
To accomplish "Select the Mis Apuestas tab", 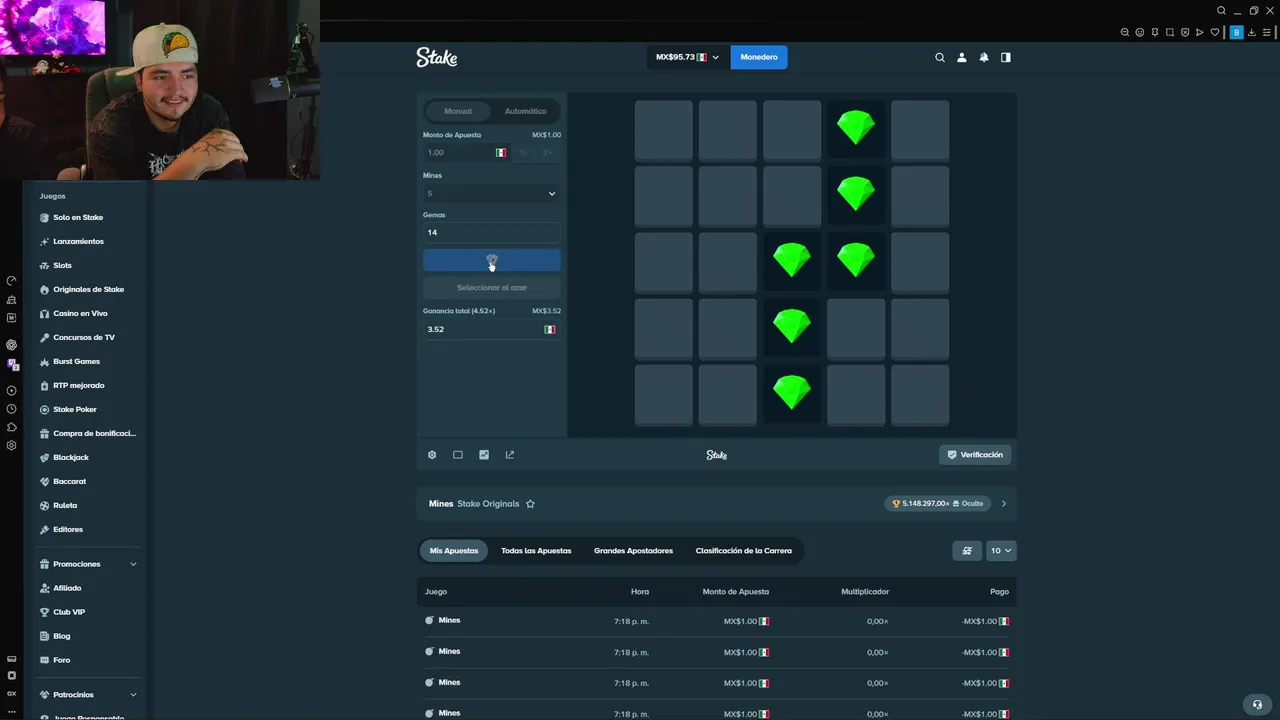I will (x=454, y=551).
